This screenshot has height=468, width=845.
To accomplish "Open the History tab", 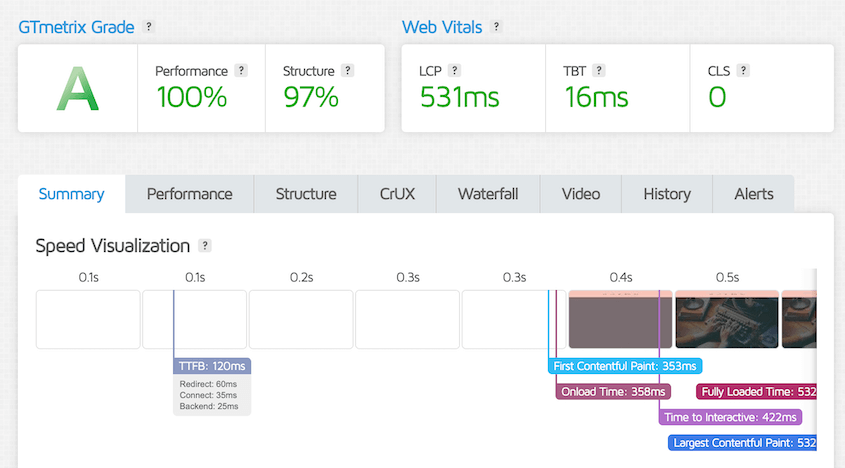I will tap(667, 194).
